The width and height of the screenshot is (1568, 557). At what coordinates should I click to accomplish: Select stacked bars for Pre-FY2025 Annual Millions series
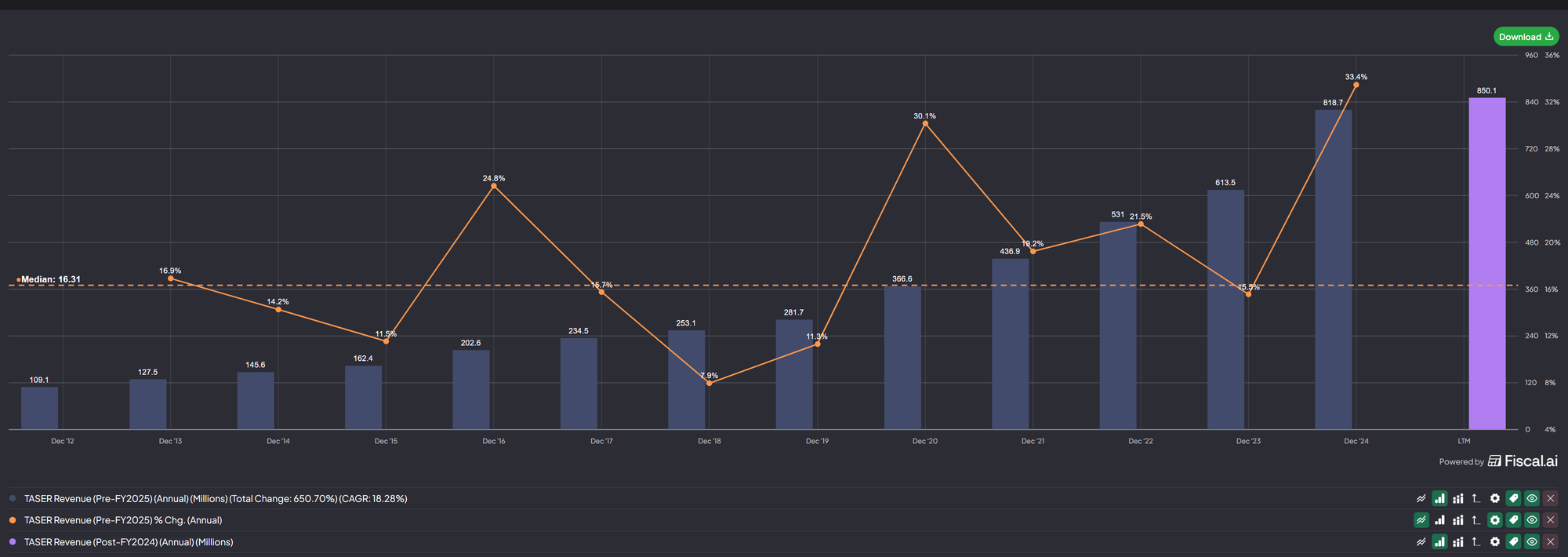click(x=1458, y=498)
